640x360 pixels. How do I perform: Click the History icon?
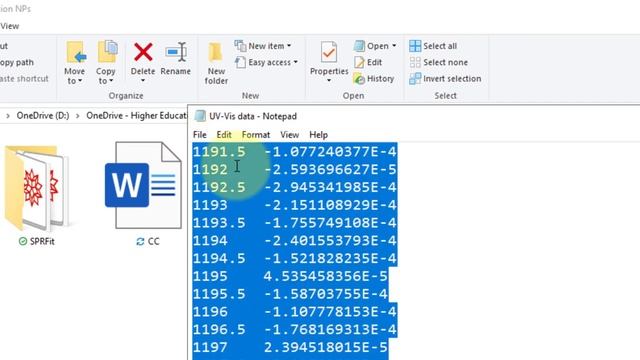pyautogui.click(x=359, y=78)
